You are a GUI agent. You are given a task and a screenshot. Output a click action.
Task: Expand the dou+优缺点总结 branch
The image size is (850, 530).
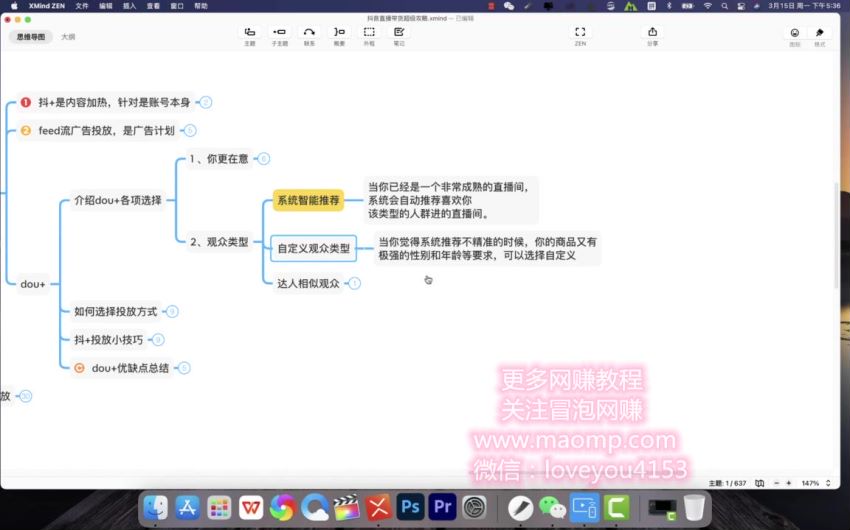184,368
